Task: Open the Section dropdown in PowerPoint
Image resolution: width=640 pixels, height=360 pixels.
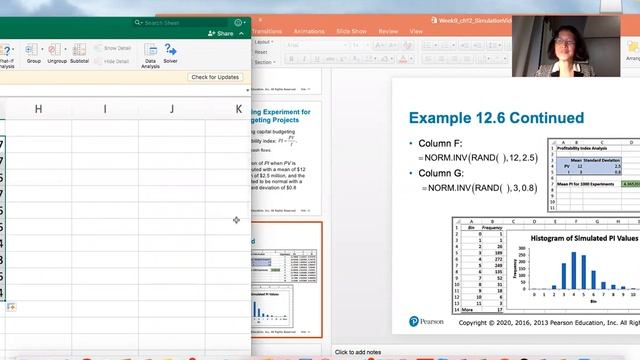Action: 265,62
